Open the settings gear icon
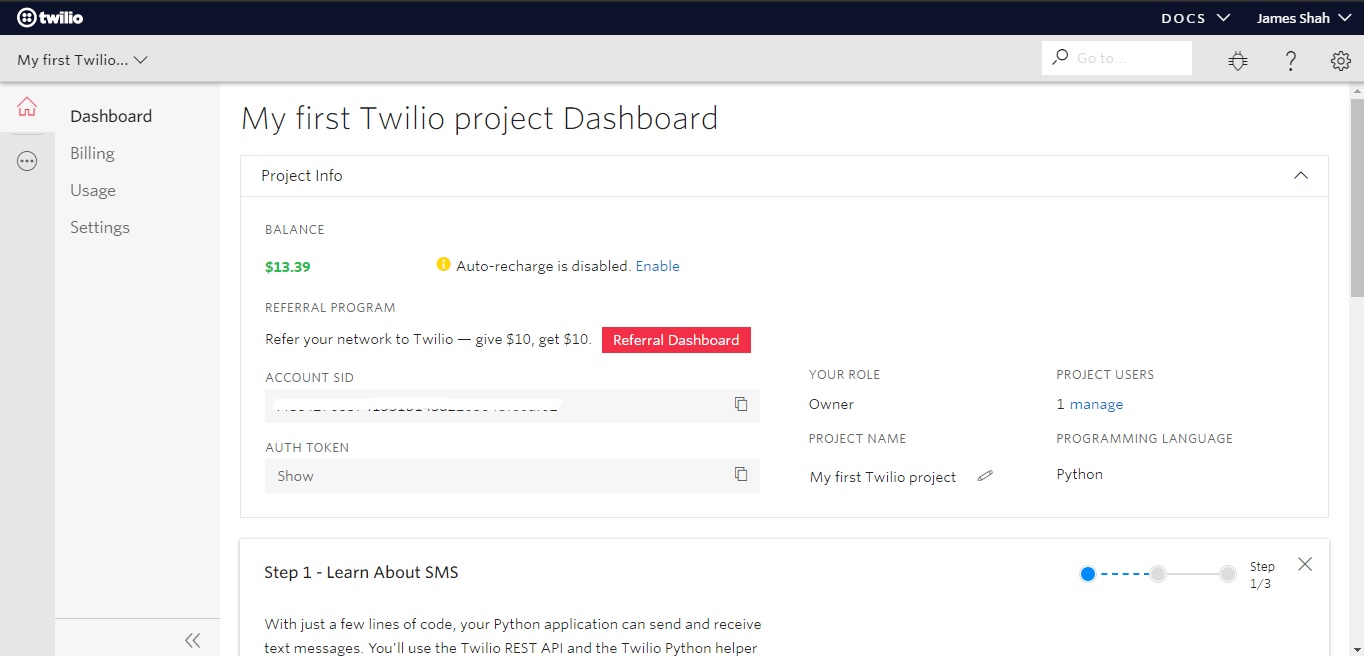Image resolution: width=1364 pixels, height=656 pixels. pyautogui.click(x=1341, y=61)
